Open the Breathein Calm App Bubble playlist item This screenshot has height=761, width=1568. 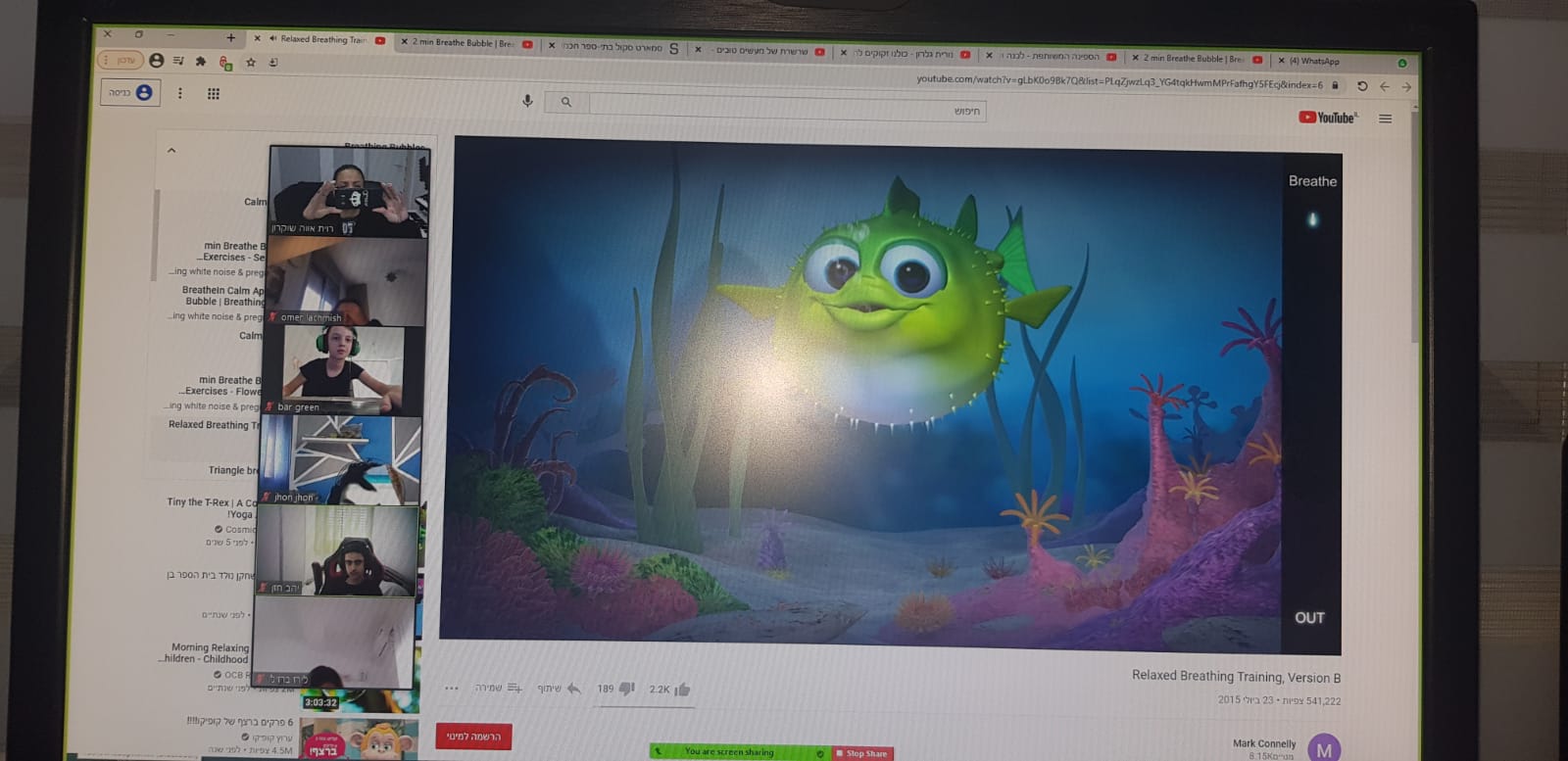click(x=223, y=296)
